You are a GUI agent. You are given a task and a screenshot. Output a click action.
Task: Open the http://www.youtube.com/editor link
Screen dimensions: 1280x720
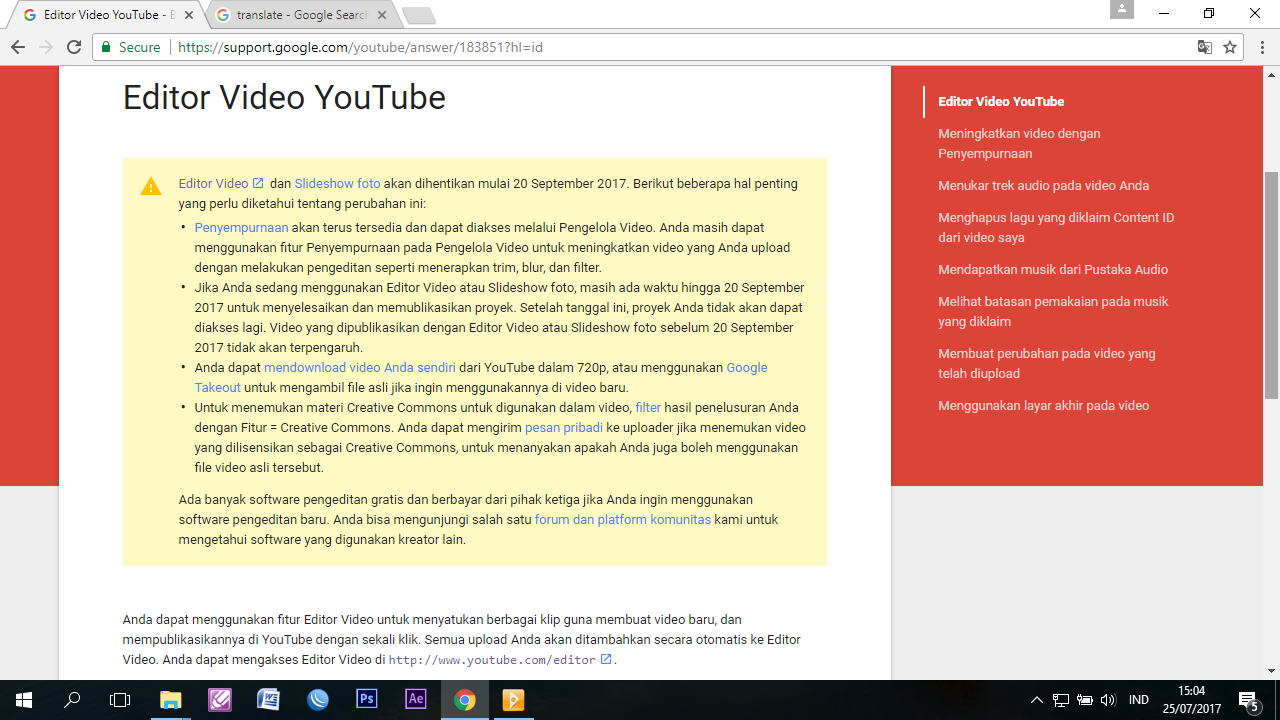pyautogui.click(x=500, y=660)
